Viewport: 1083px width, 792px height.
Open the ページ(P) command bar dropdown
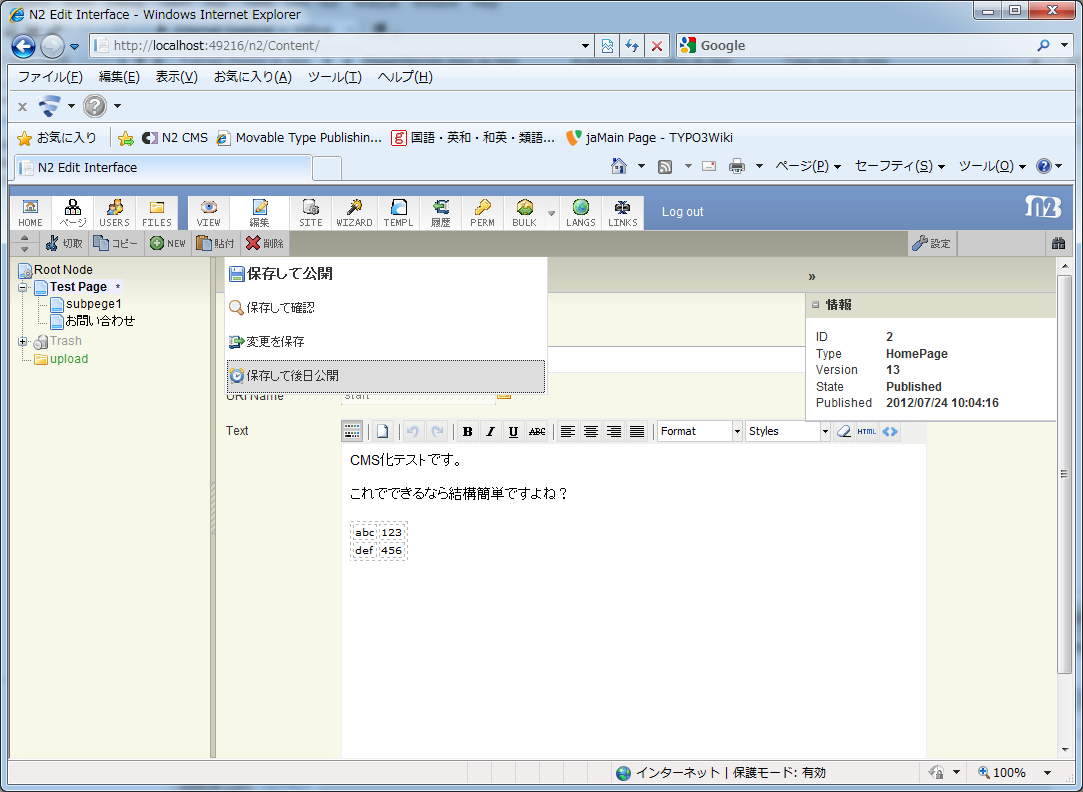(808, 166)
